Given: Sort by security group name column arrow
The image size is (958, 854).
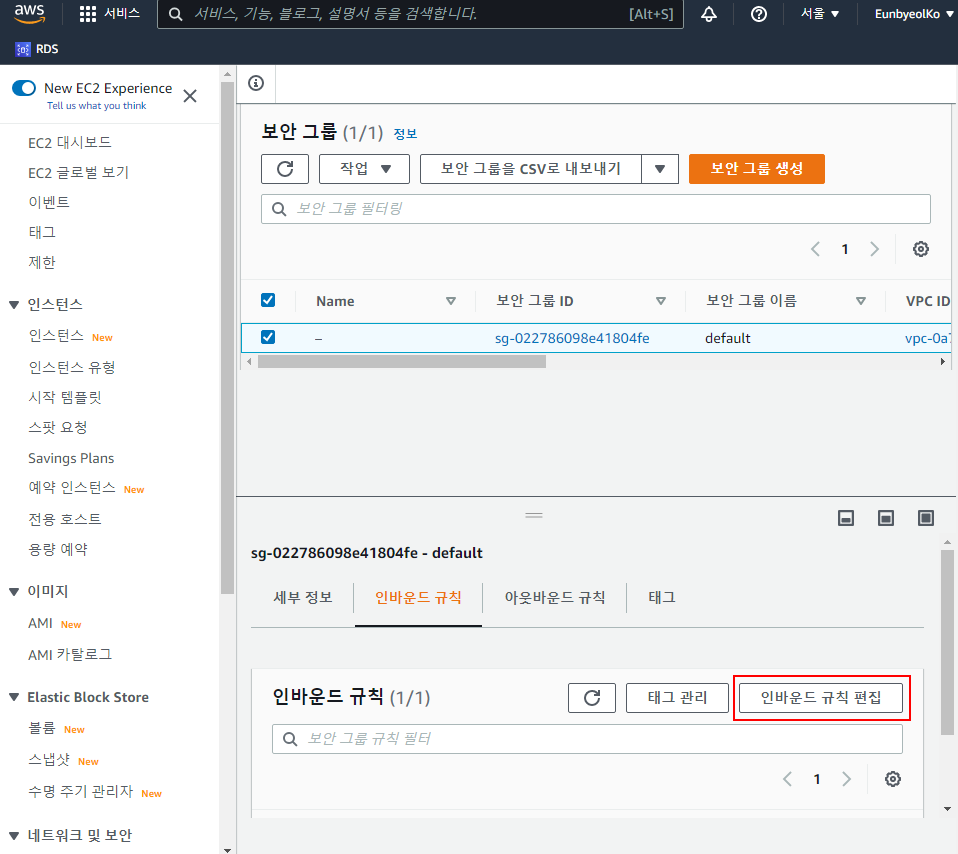Looking at the screenshot, I should click(861, 301).
